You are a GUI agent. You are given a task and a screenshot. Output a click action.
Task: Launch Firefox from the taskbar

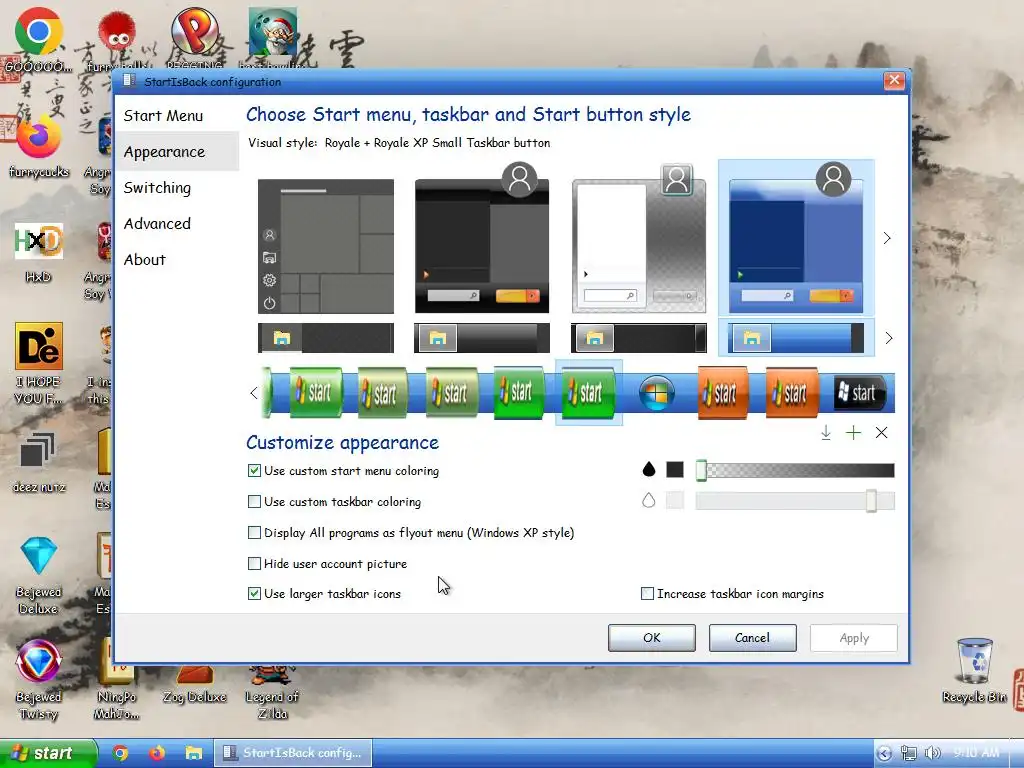tap(157, 753)
